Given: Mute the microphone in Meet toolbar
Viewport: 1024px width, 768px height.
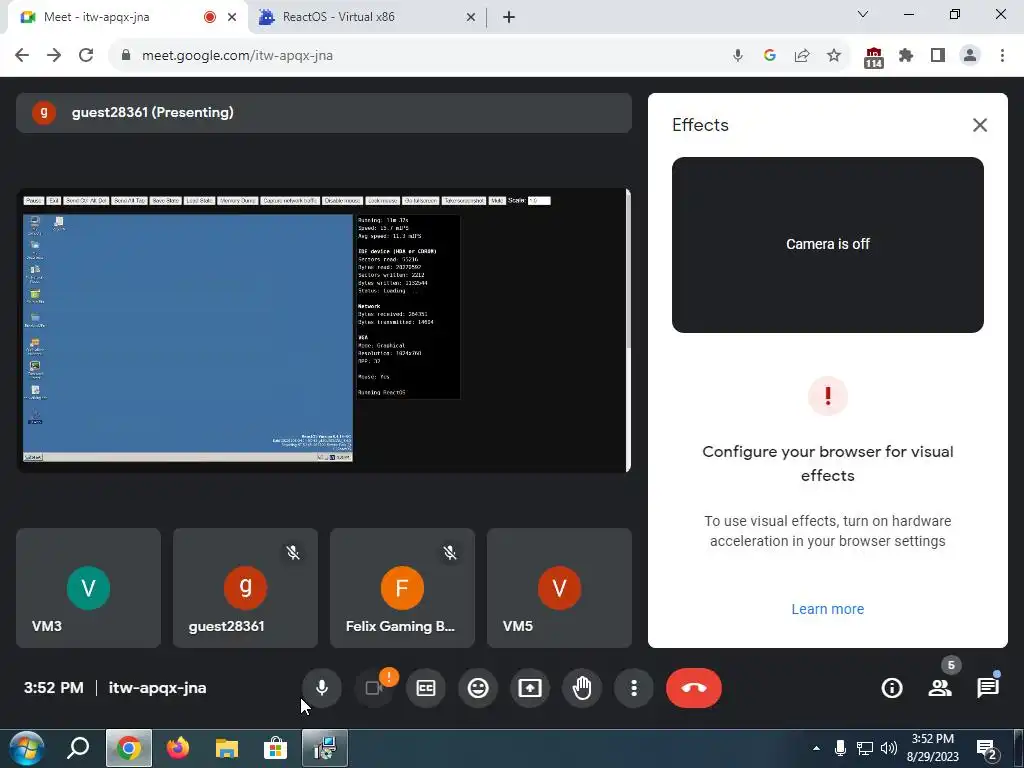Looking at the screenshot, I should (321, 688).
